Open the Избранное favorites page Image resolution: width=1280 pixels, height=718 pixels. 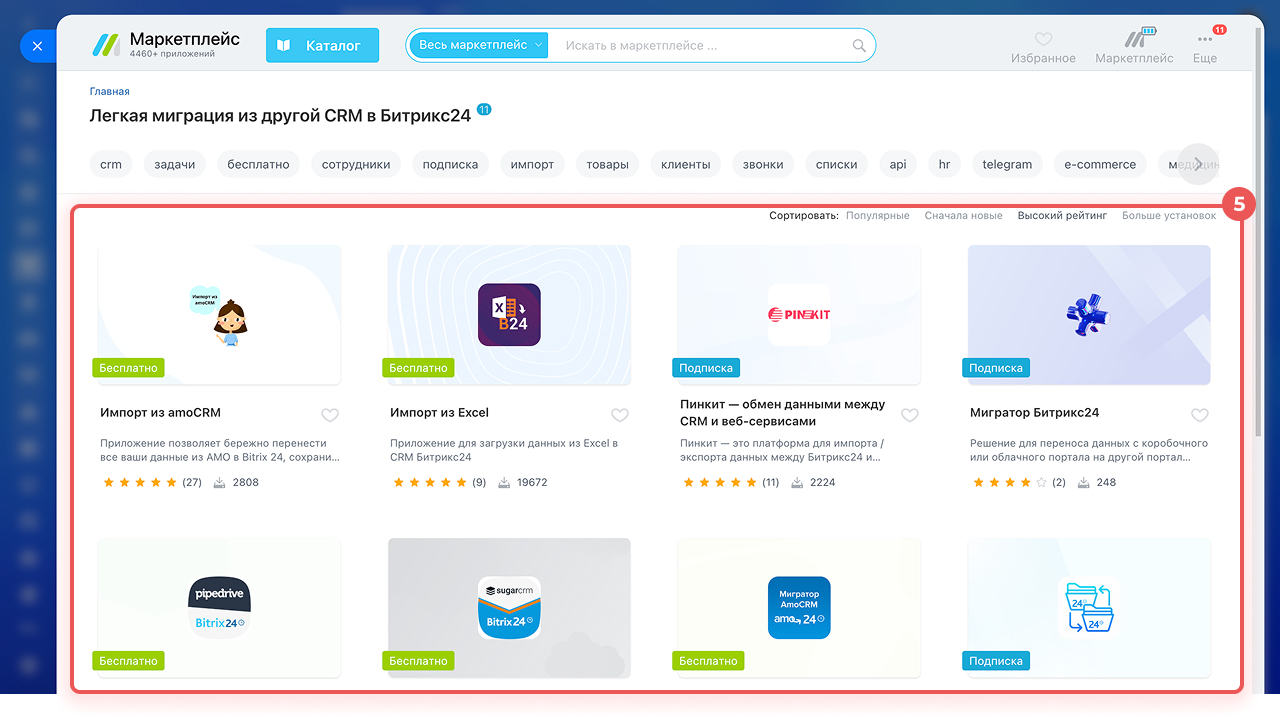click(x=1043, y=47)
